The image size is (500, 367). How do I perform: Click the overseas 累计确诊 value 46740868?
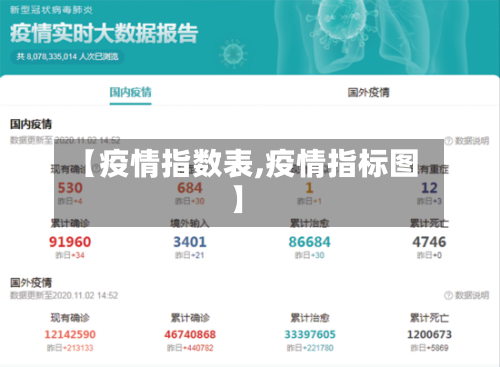click(190, 334)
